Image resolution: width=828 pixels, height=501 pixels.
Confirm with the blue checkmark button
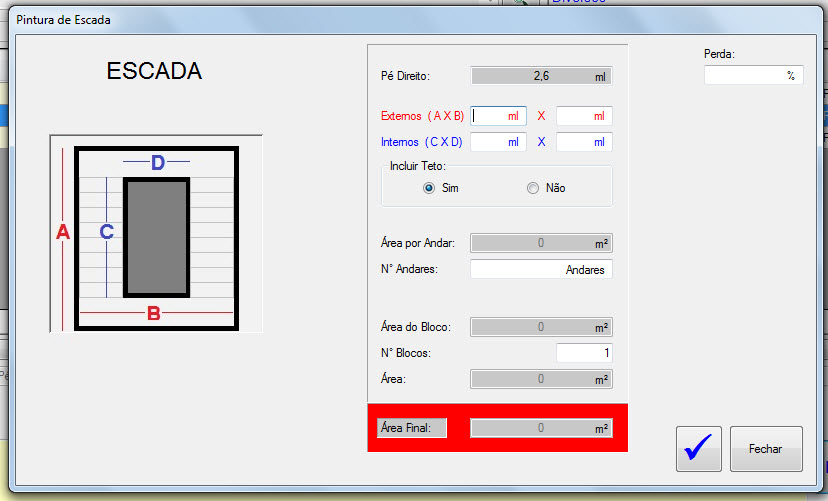click(x=699, y=449)
